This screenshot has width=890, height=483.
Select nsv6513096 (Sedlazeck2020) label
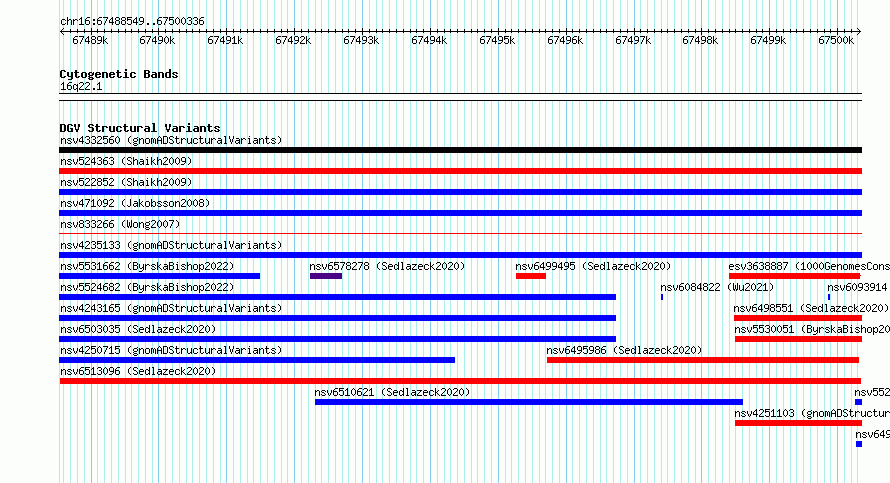(x=138, y=371)
